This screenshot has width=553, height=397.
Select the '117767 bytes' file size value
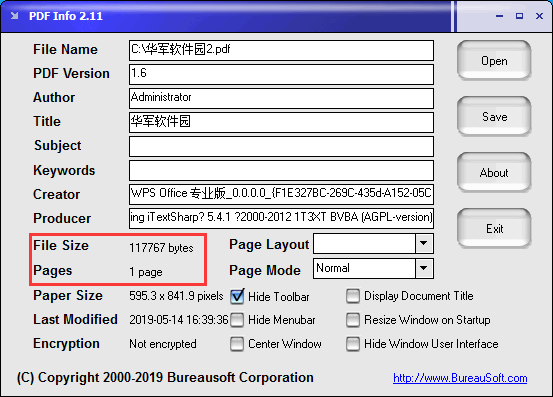(161, 248)
